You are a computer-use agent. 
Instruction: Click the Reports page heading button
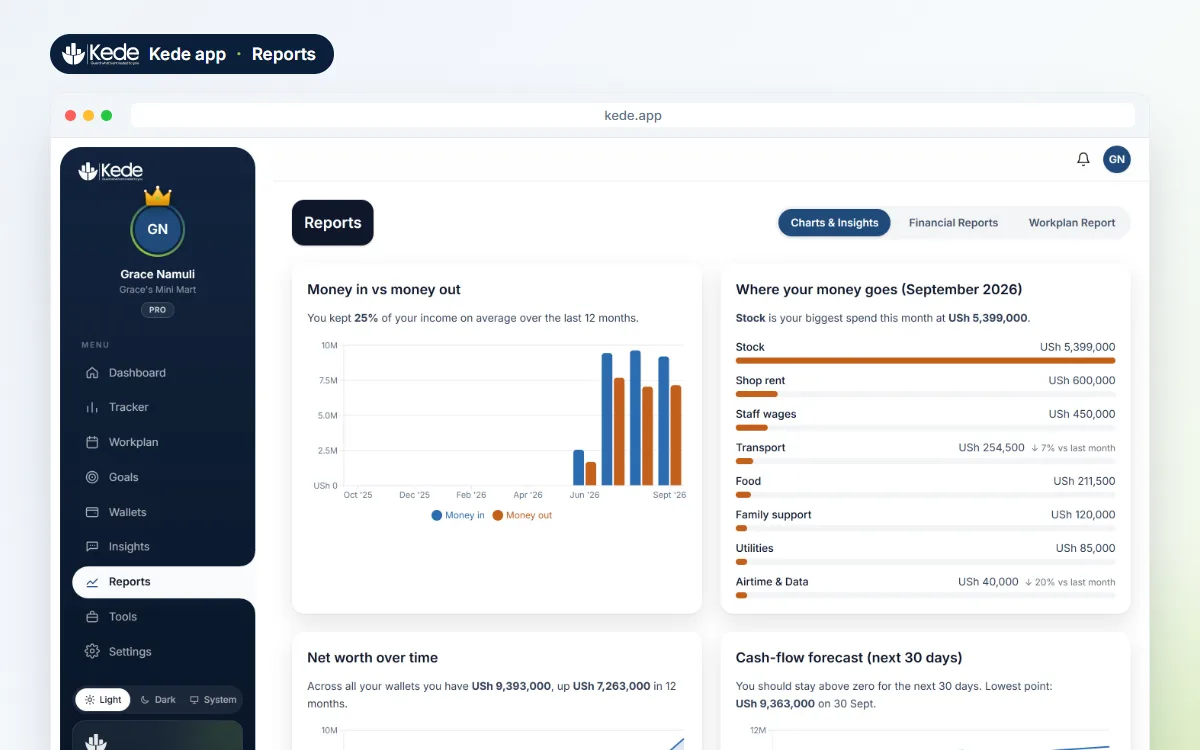click(x=333, y=223)
